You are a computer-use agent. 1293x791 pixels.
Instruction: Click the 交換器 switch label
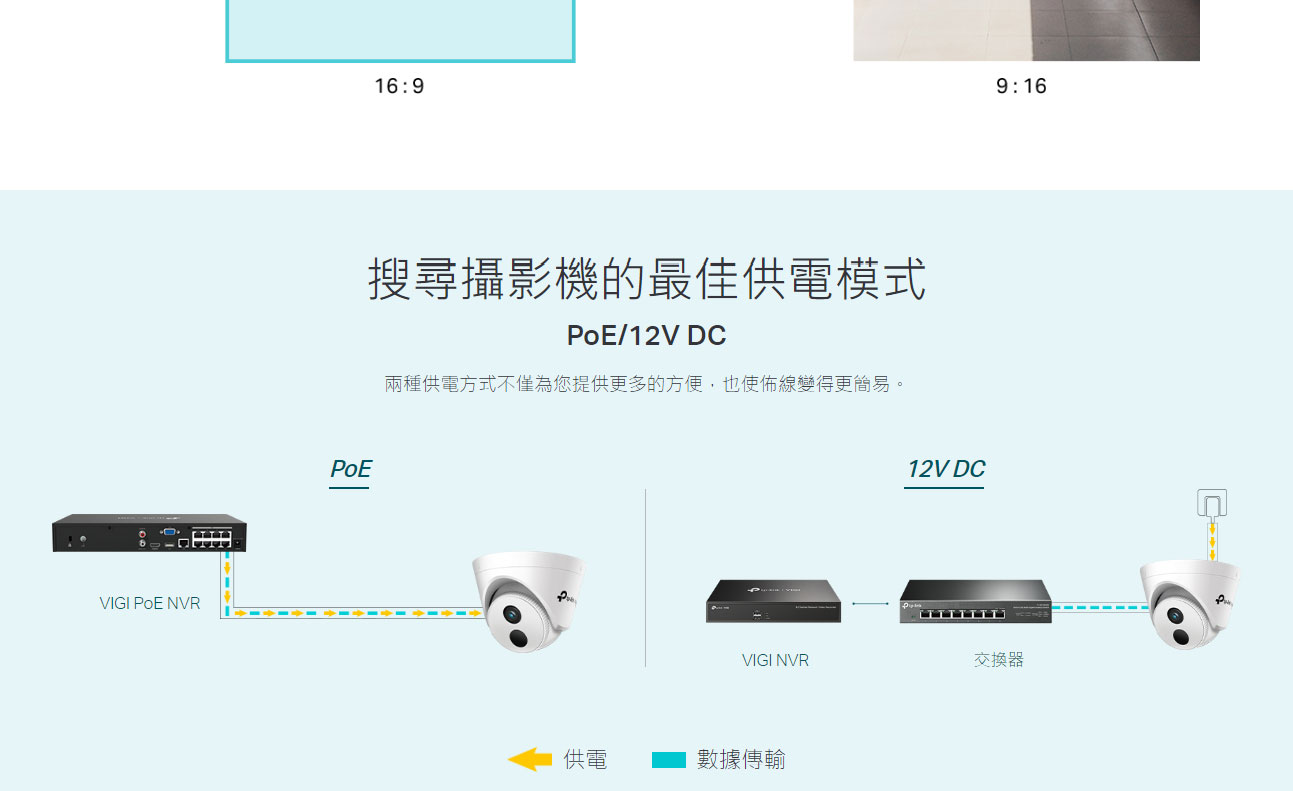pyautogui.click(x=999, y=660)
